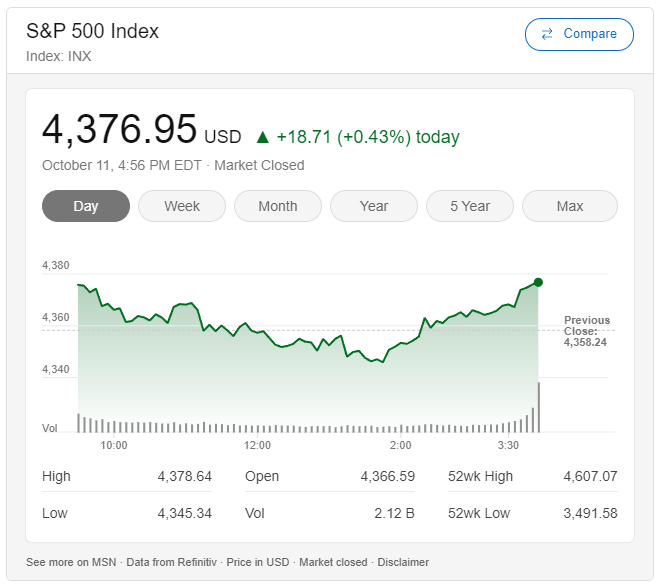664x588 pixels.
Task: Click the 4,376.95 index price
Action: [x=119, y=130]
